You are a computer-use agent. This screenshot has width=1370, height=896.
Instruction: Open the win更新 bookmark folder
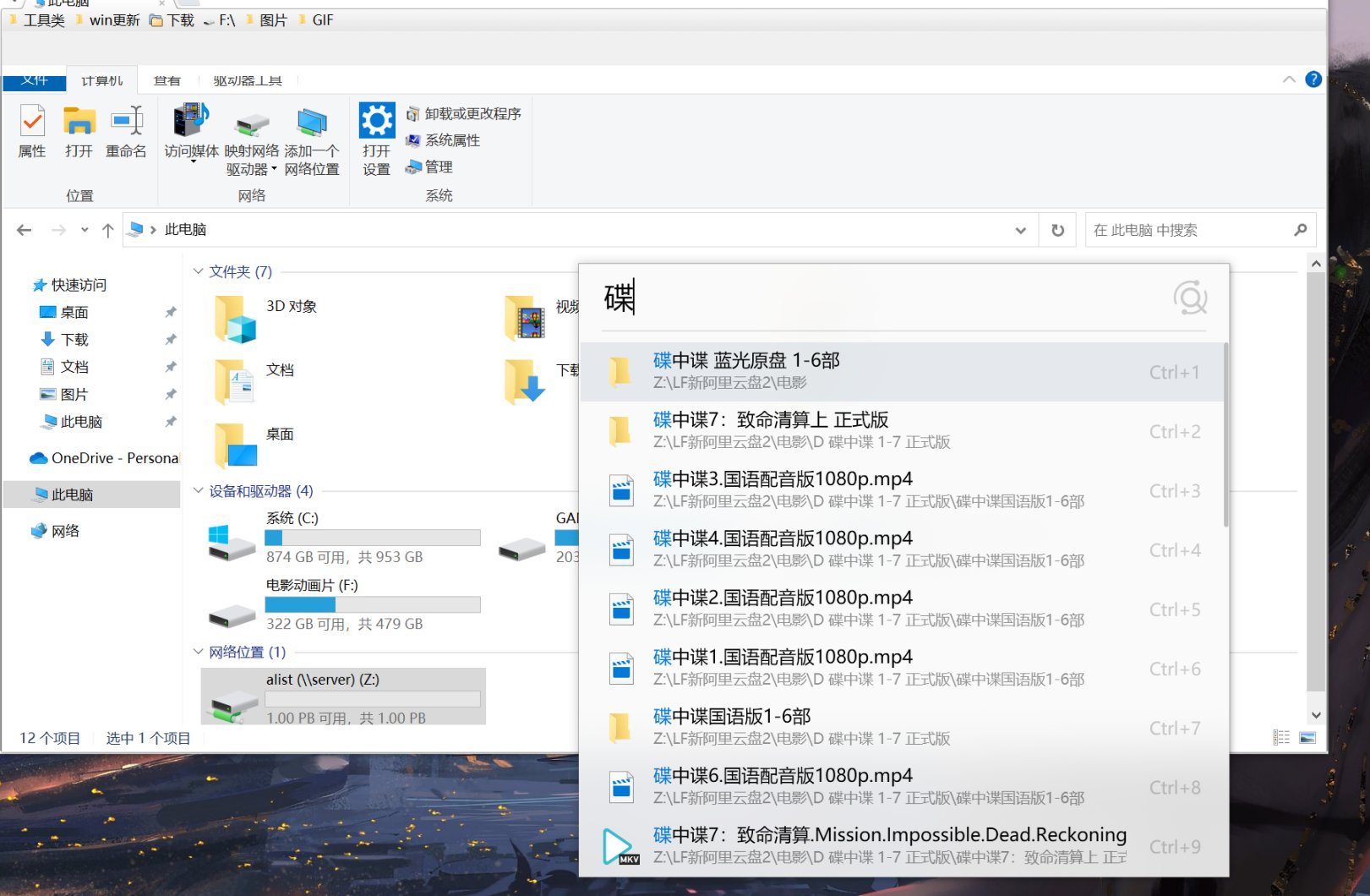(107, 20)
